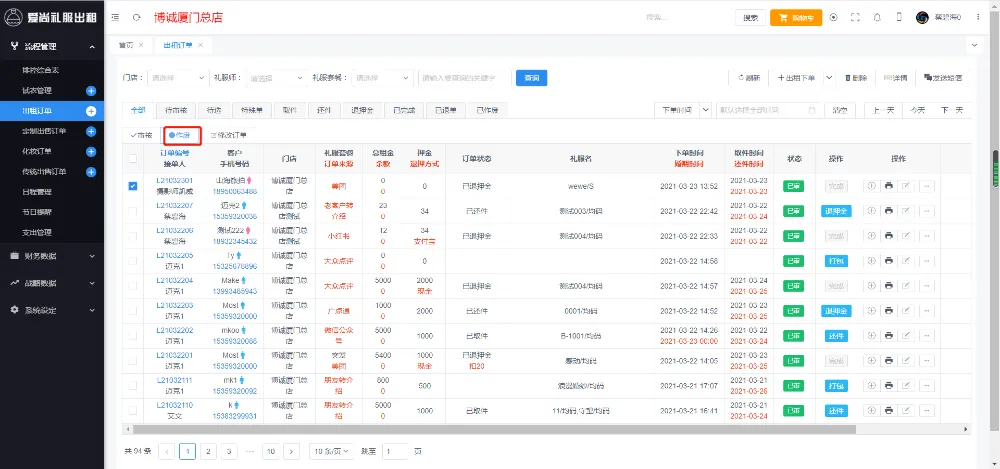Click the mobile phone icon in header

pos(899,17)
